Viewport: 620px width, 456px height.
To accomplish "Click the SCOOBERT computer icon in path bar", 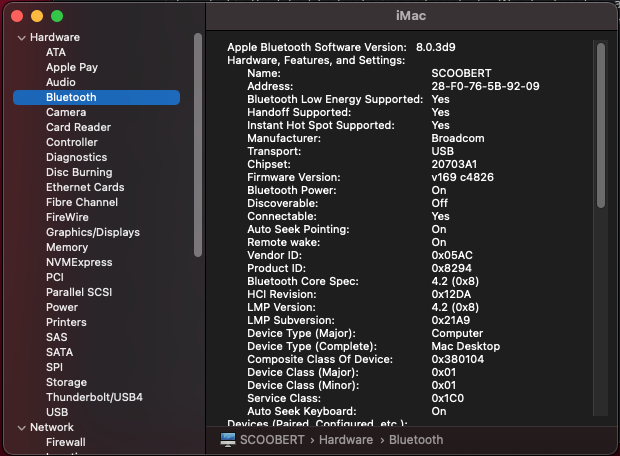I will (x=227, y=440).
